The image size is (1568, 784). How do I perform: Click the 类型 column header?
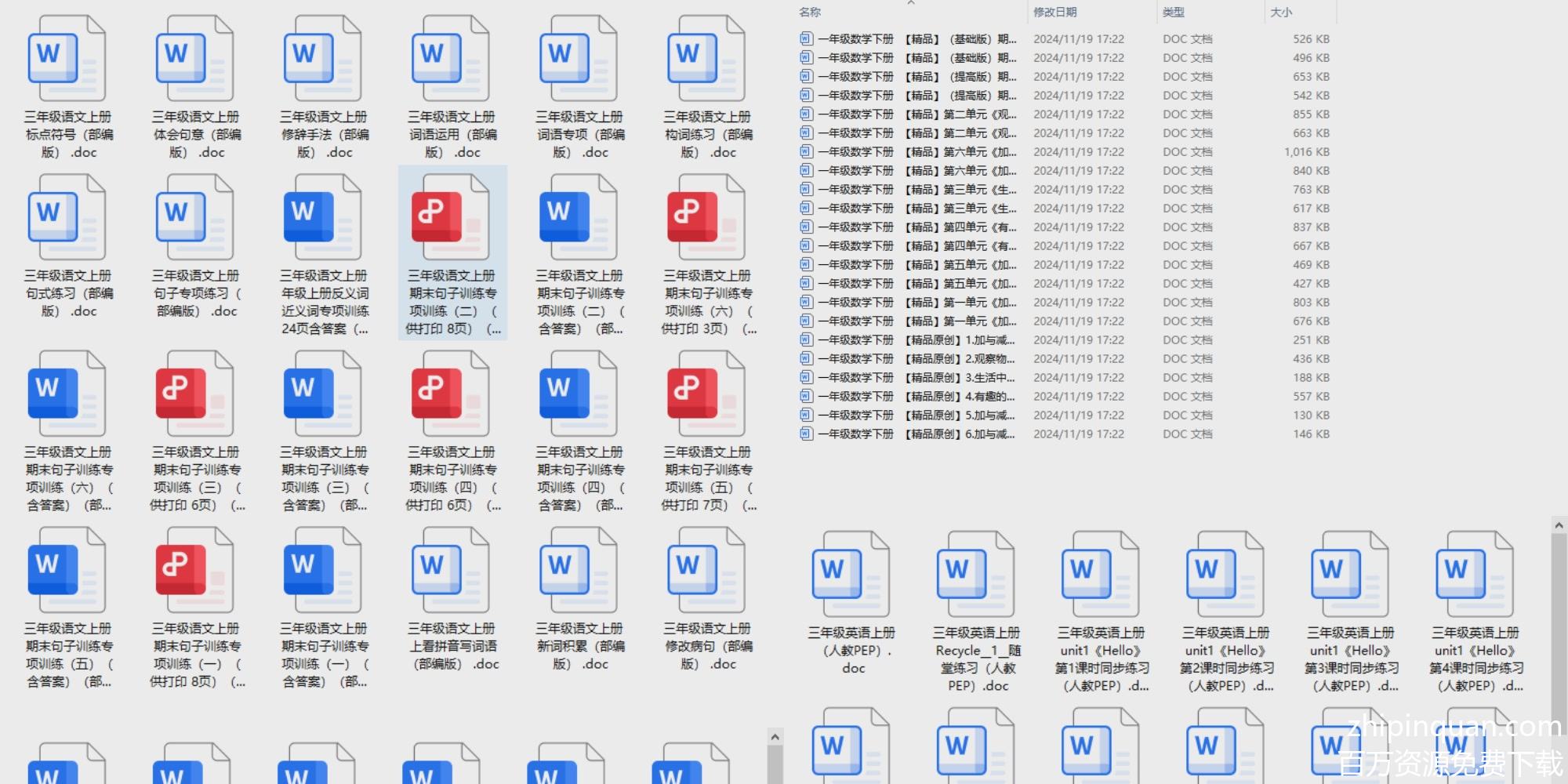coord(1174,13)
